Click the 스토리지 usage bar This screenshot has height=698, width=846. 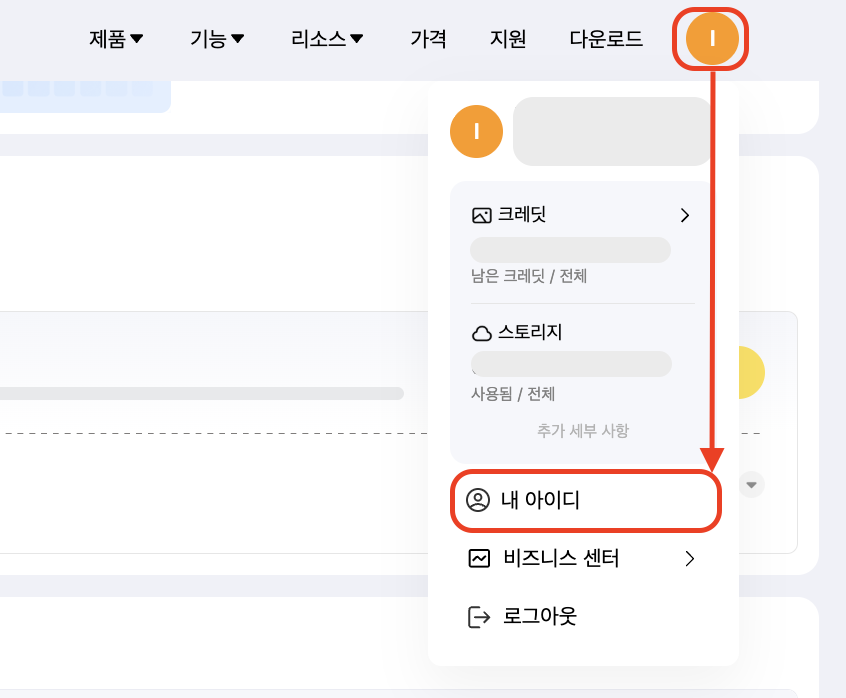click(571, 364)
